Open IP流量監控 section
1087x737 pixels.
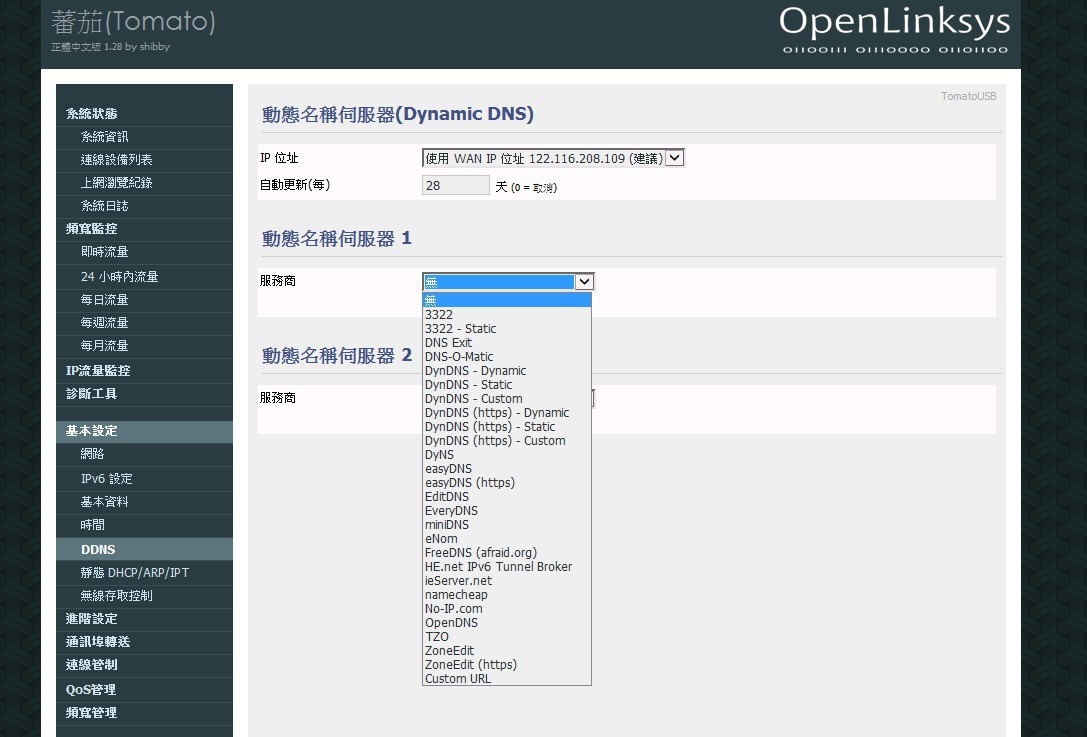(144, 371)
